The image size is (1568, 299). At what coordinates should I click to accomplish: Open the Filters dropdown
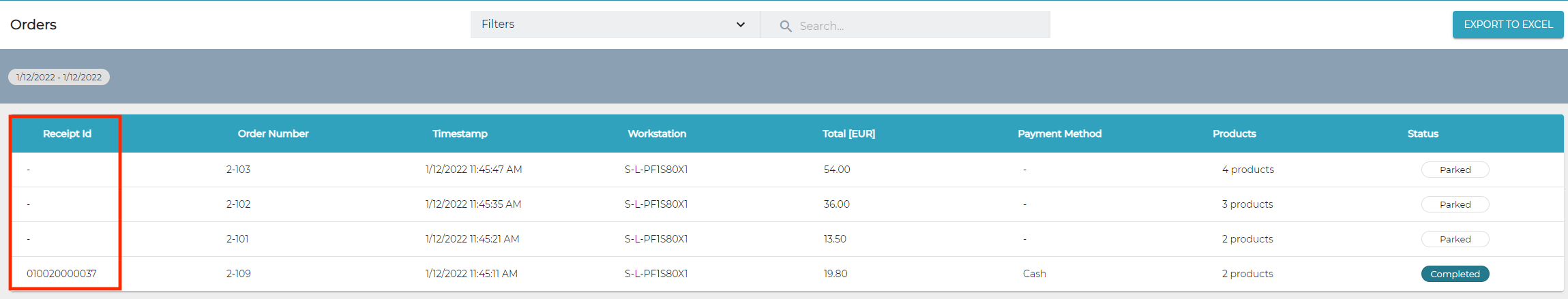click(x=614, y=25)
